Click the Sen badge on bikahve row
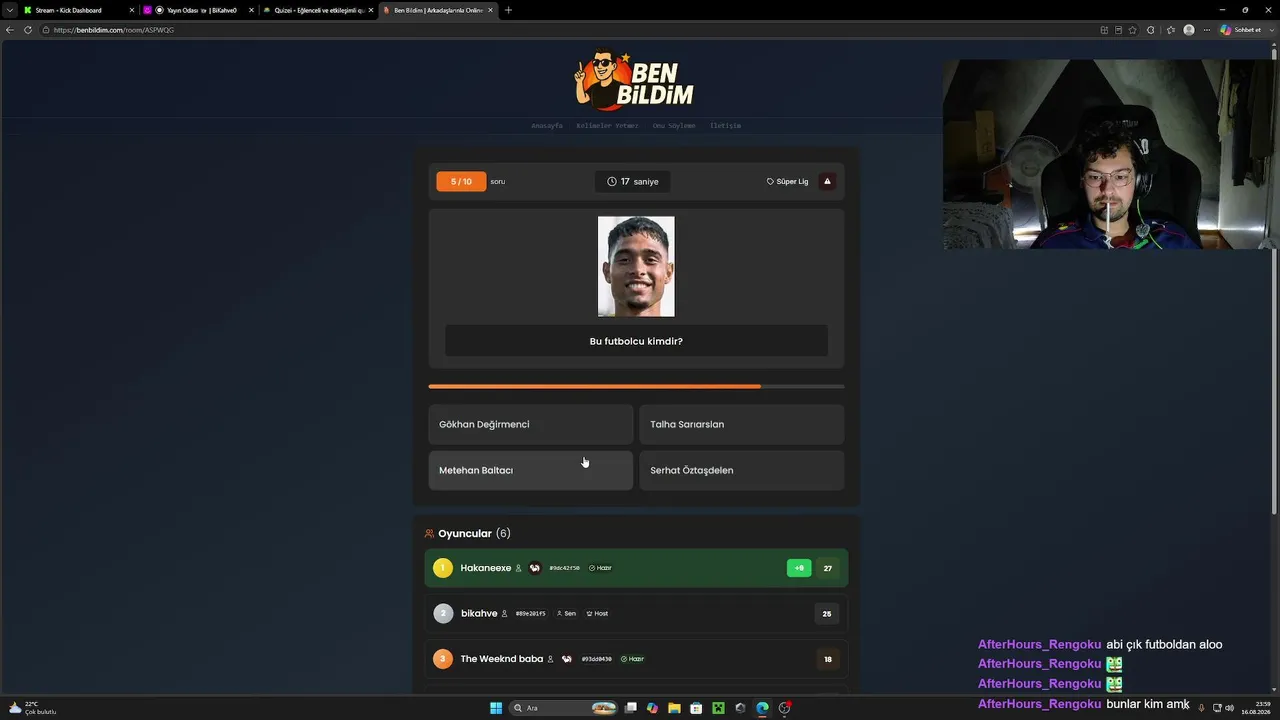 tap(566, 613)
